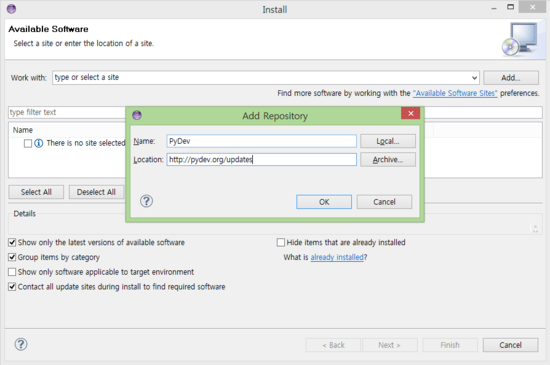
Task: Click the help icon in Add Repository dialog
Action: coord(146,201)
